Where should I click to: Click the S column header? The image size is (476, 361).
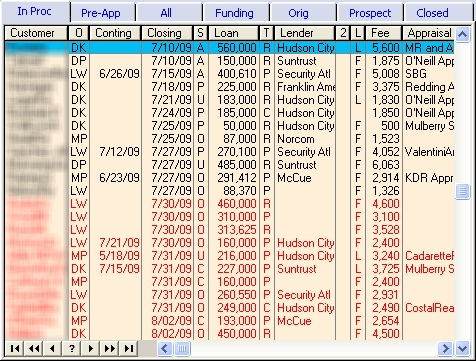pos(200,33)
